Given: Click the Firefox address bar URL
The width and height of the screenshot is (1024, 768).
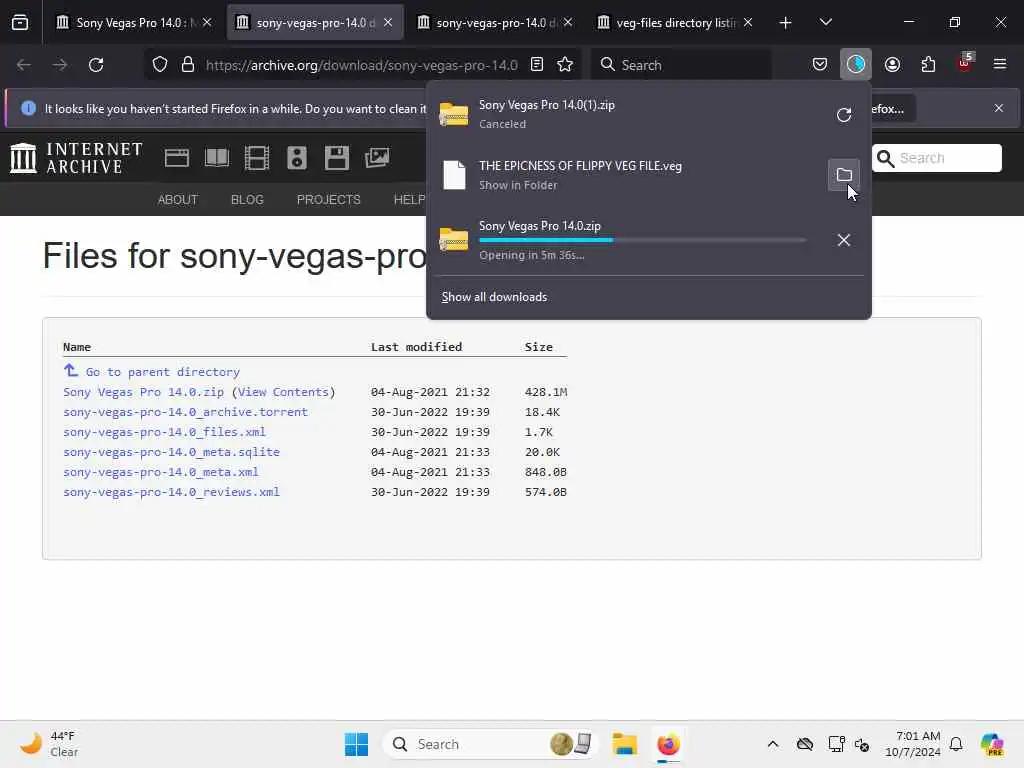Looking at the screenshot, I should click(x=362, y=65).
